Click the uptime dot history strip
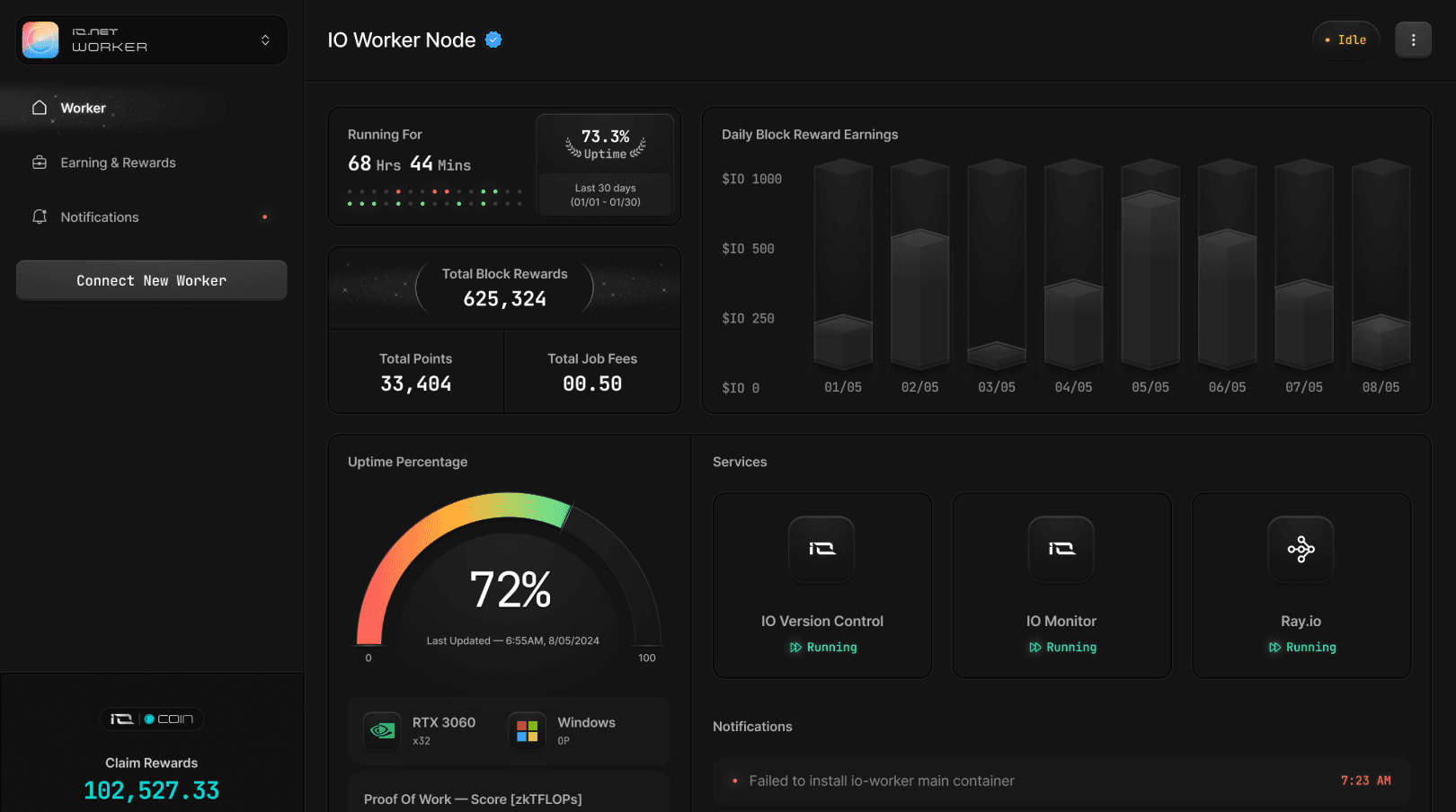This screenshot has height=812, width=1456. tap(435, 198)
